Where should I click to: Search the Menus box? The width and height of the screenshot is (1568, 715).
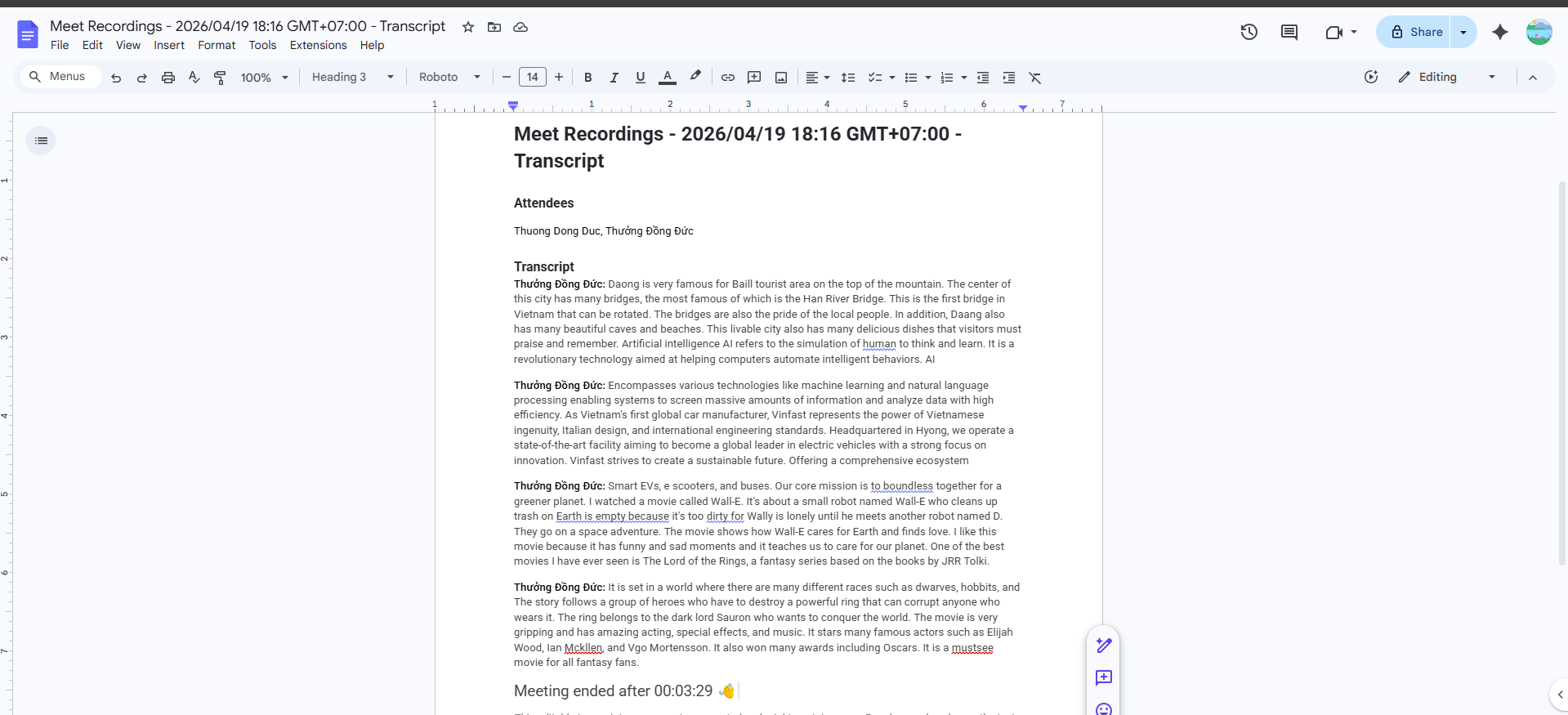60,77
